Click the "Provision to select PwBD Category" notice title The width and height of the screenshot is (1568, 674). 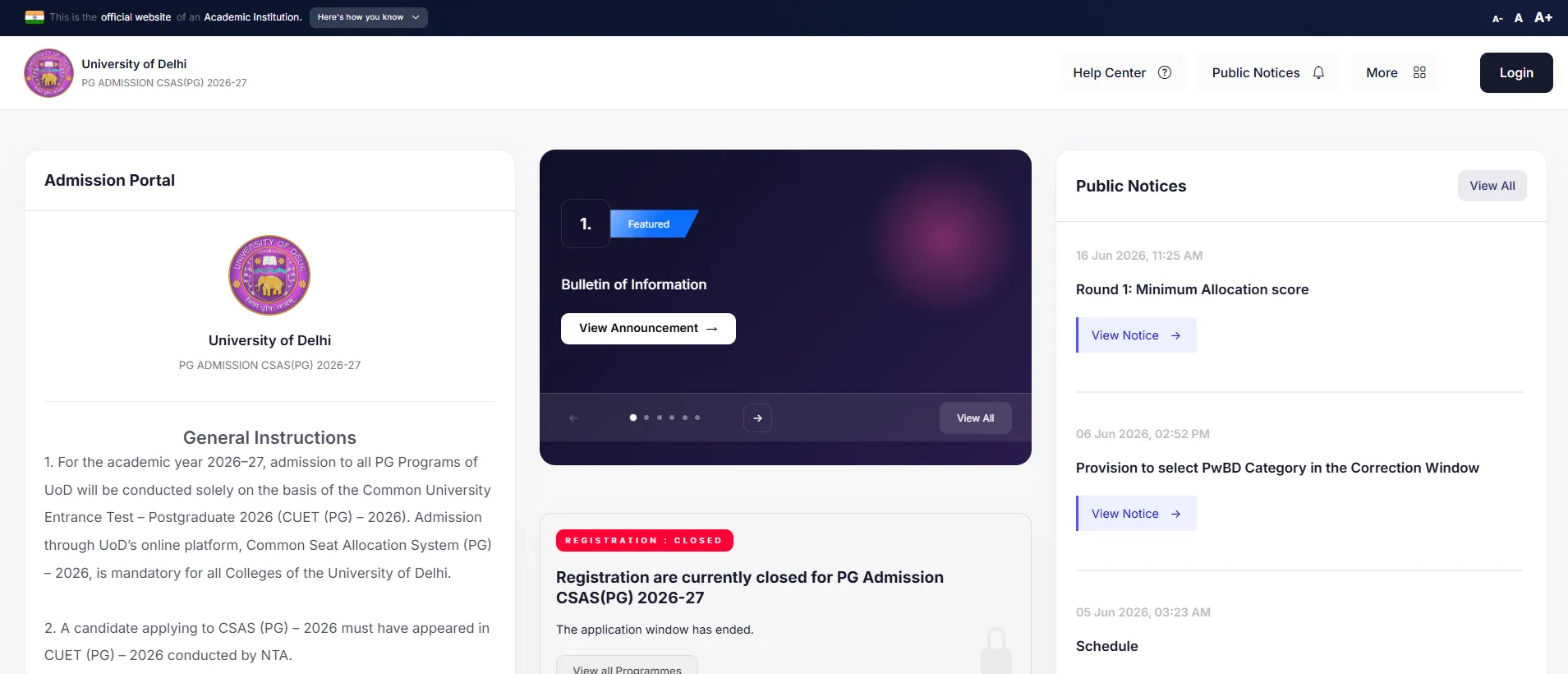pos(1277,468)
